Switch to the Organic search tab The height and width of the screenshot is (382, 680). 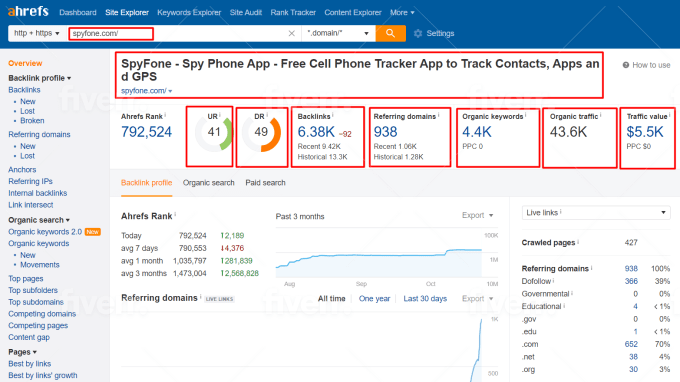click(209, 183)
